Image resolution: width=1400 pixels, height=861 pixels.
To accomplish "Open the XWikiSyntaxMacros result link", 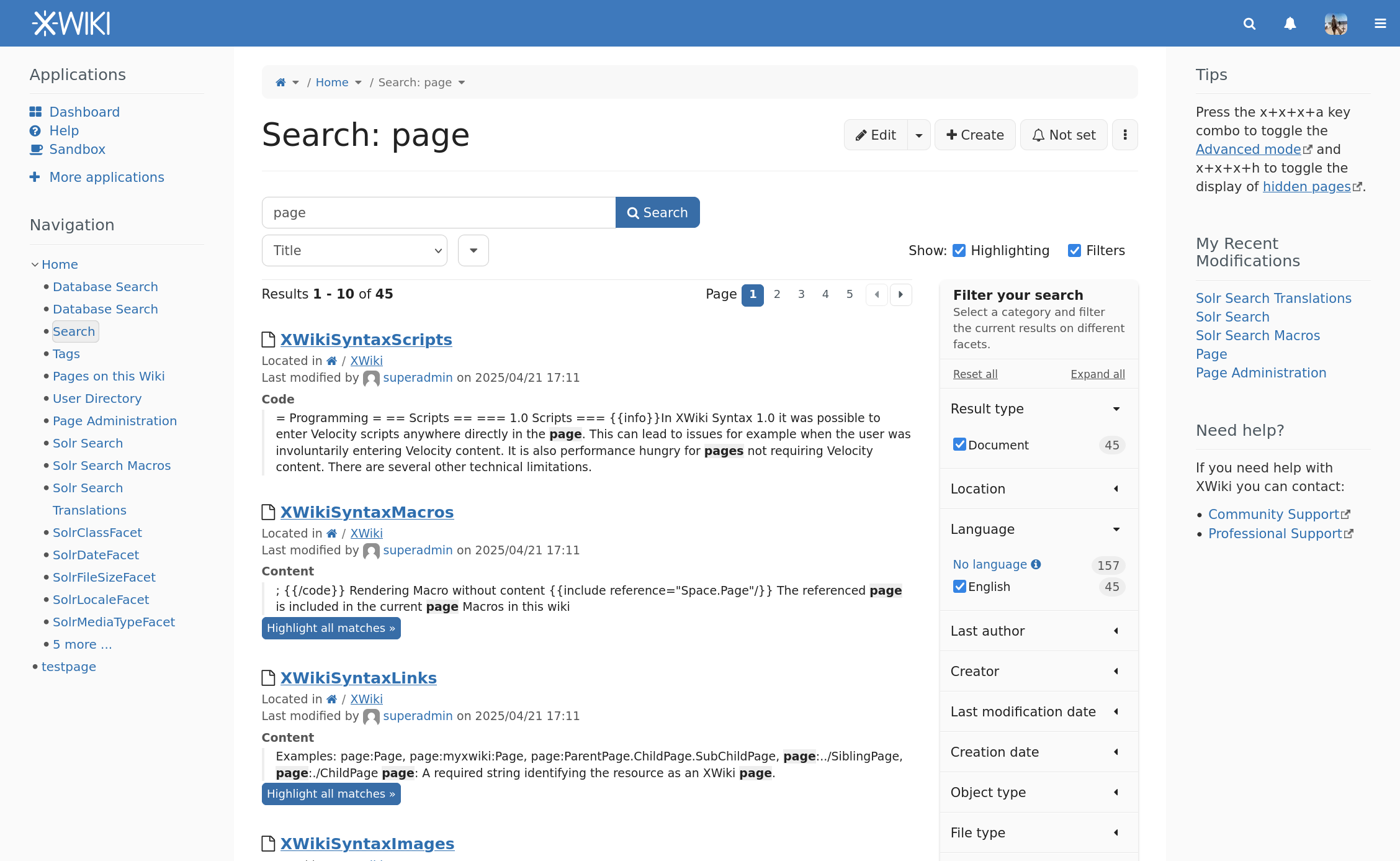I will click(x=367, y=512).
